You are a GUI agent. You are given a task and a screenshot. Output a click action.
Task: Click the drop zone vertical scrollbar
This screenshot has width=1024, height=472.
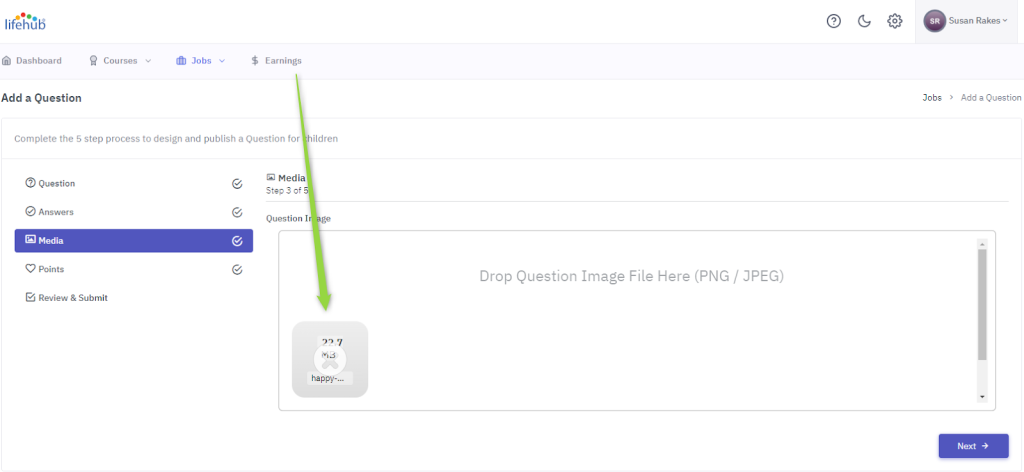(982, 305)
